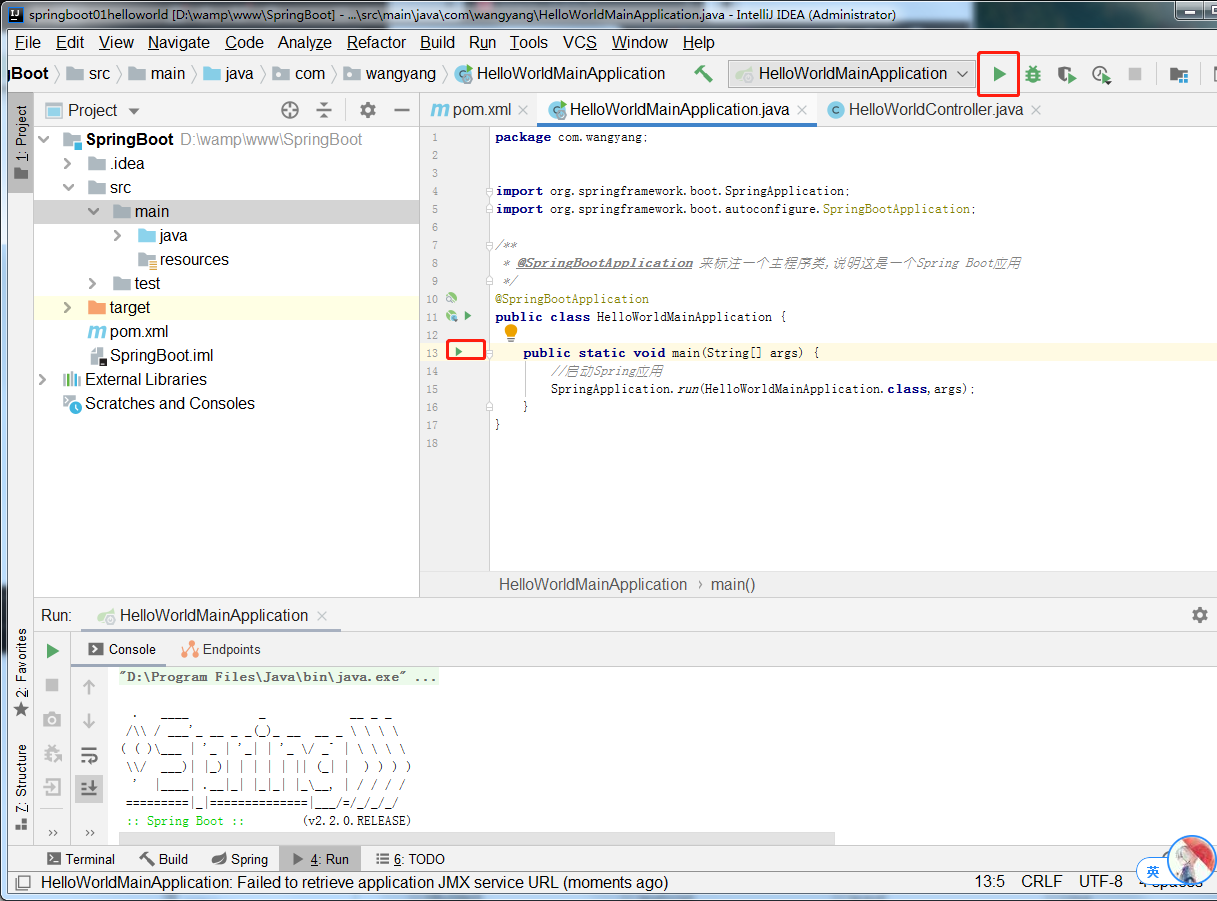Switch to the pom.xml editor tab
The width and height of the screenshot is (1217, 901).
click(x=481, y=110)
